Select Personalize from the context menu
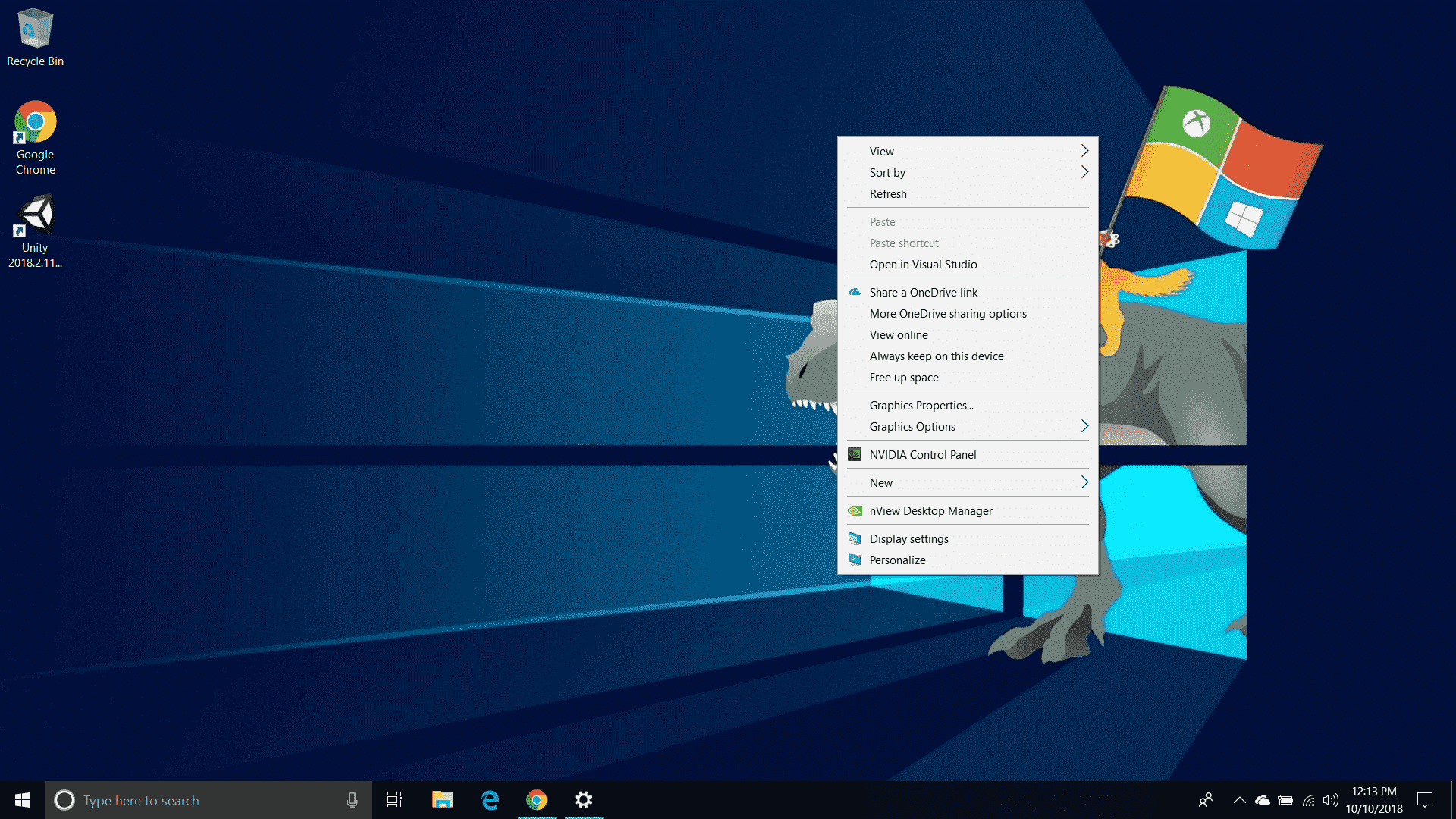The image size is (1456, 819). 968,560
